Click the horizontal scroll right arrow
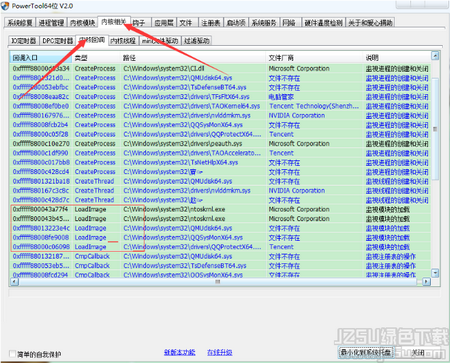 tap(427, 282)
